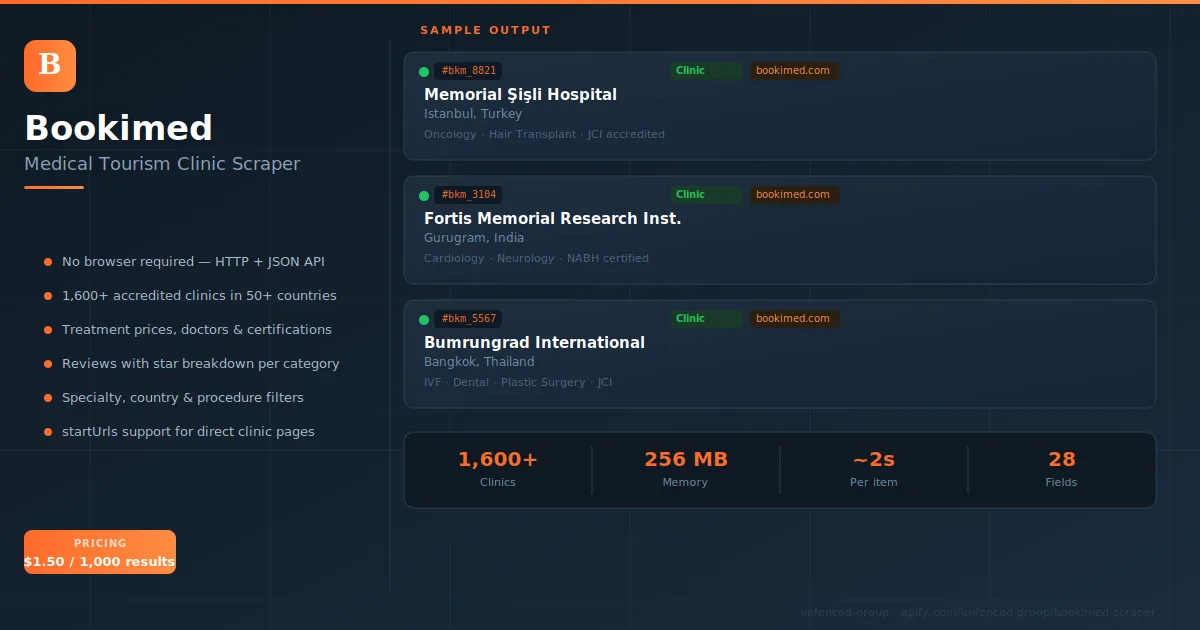Image resolution: width=1200 pixels, height=630 pixels.
Task: Click the 256 MB Memory stat
Action: pos(686,470)
